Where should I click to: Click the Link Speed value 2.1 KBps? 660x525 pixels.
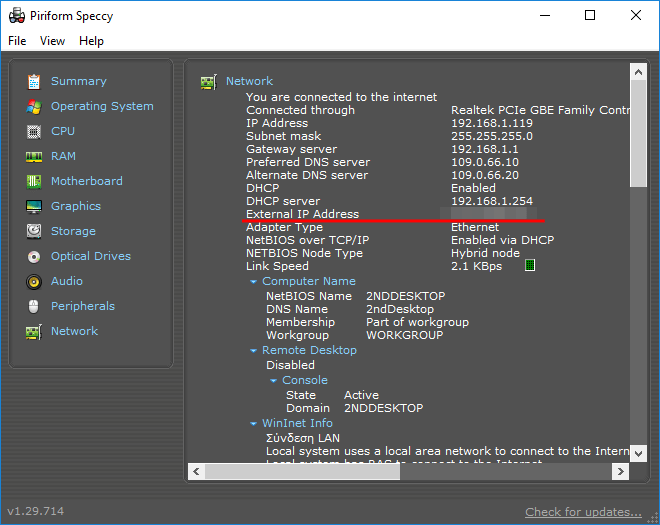pos(476,266)
